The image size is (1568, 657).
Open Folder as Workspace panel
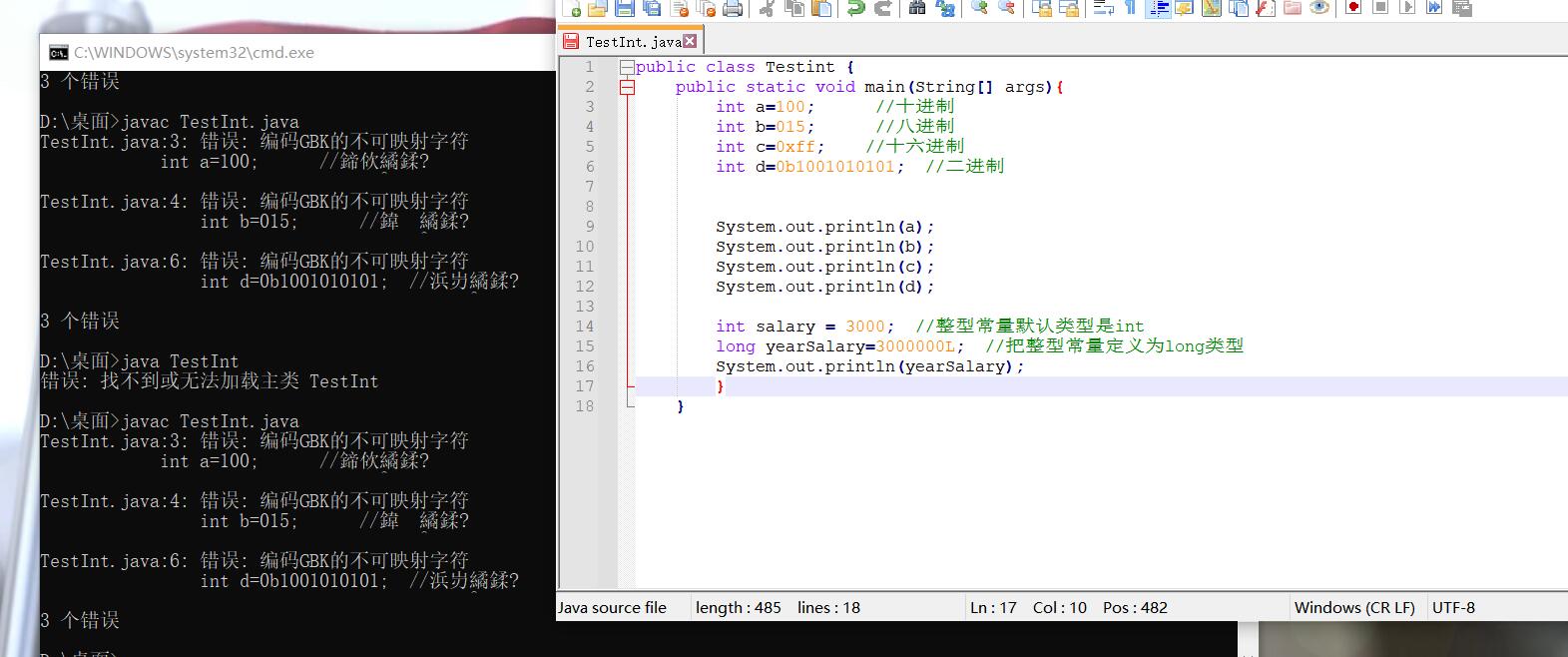1292,8
